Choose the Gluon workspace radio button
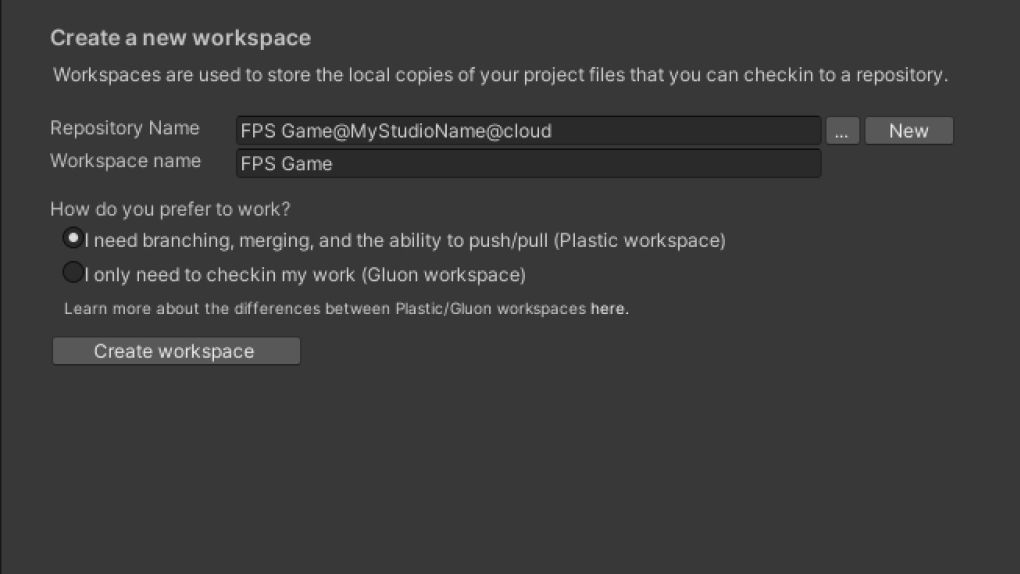This screenshot has height=574, width=1020. point(73,272)
